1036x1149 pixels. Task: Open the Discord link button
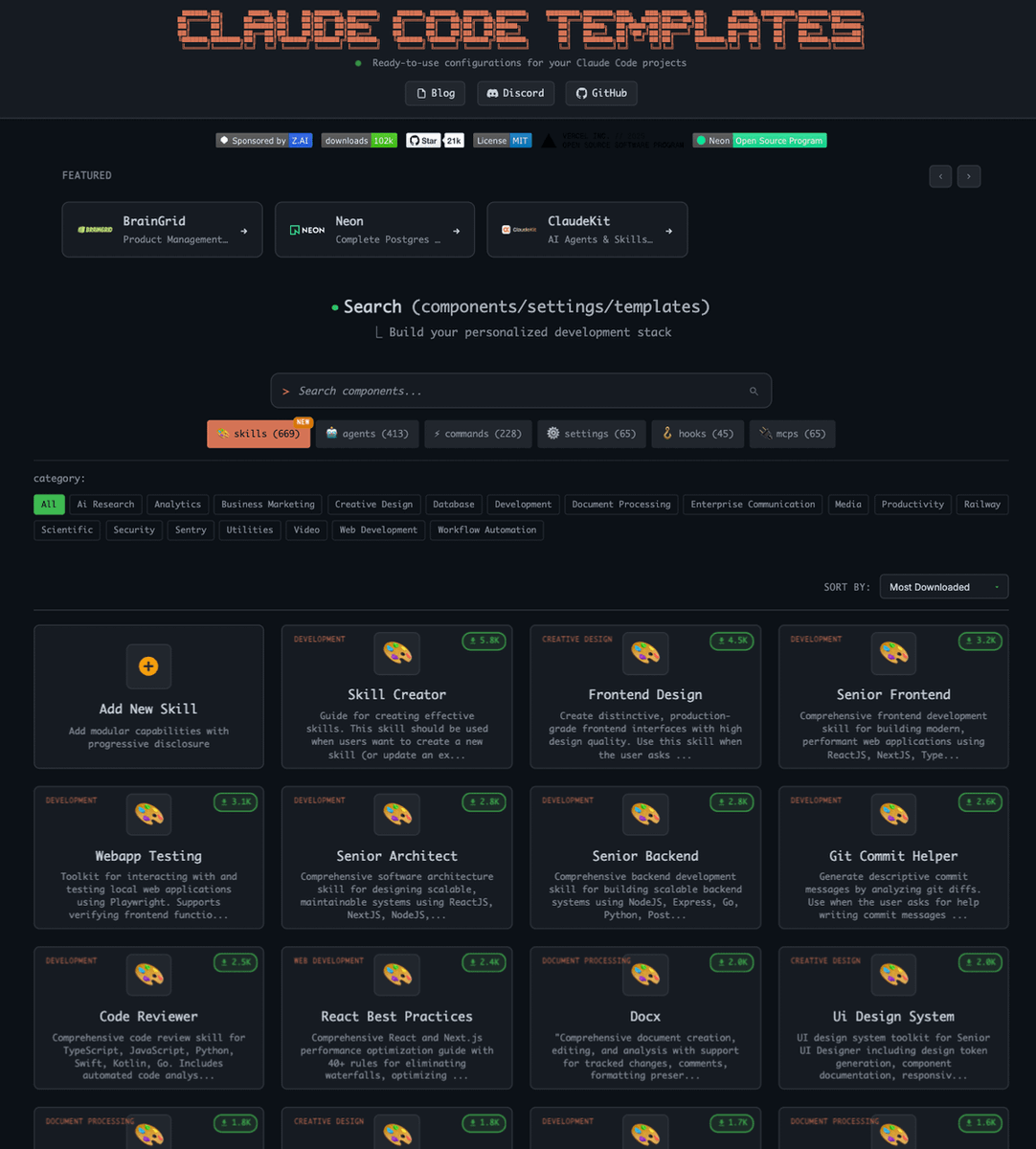pyautogui.click(x=515, y=93)
